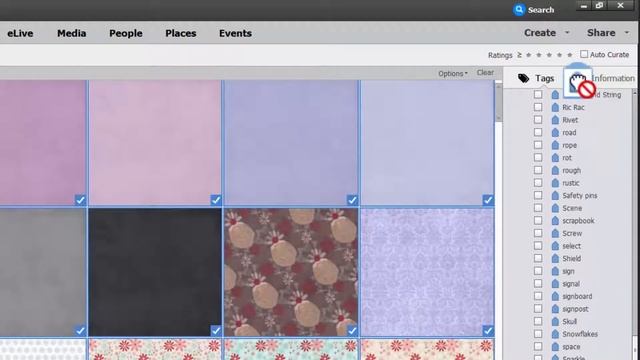Image resolution: width=640 pixels, height=360 pixels.
Task: Check the road tag checkbox
Action: point(538,133)
